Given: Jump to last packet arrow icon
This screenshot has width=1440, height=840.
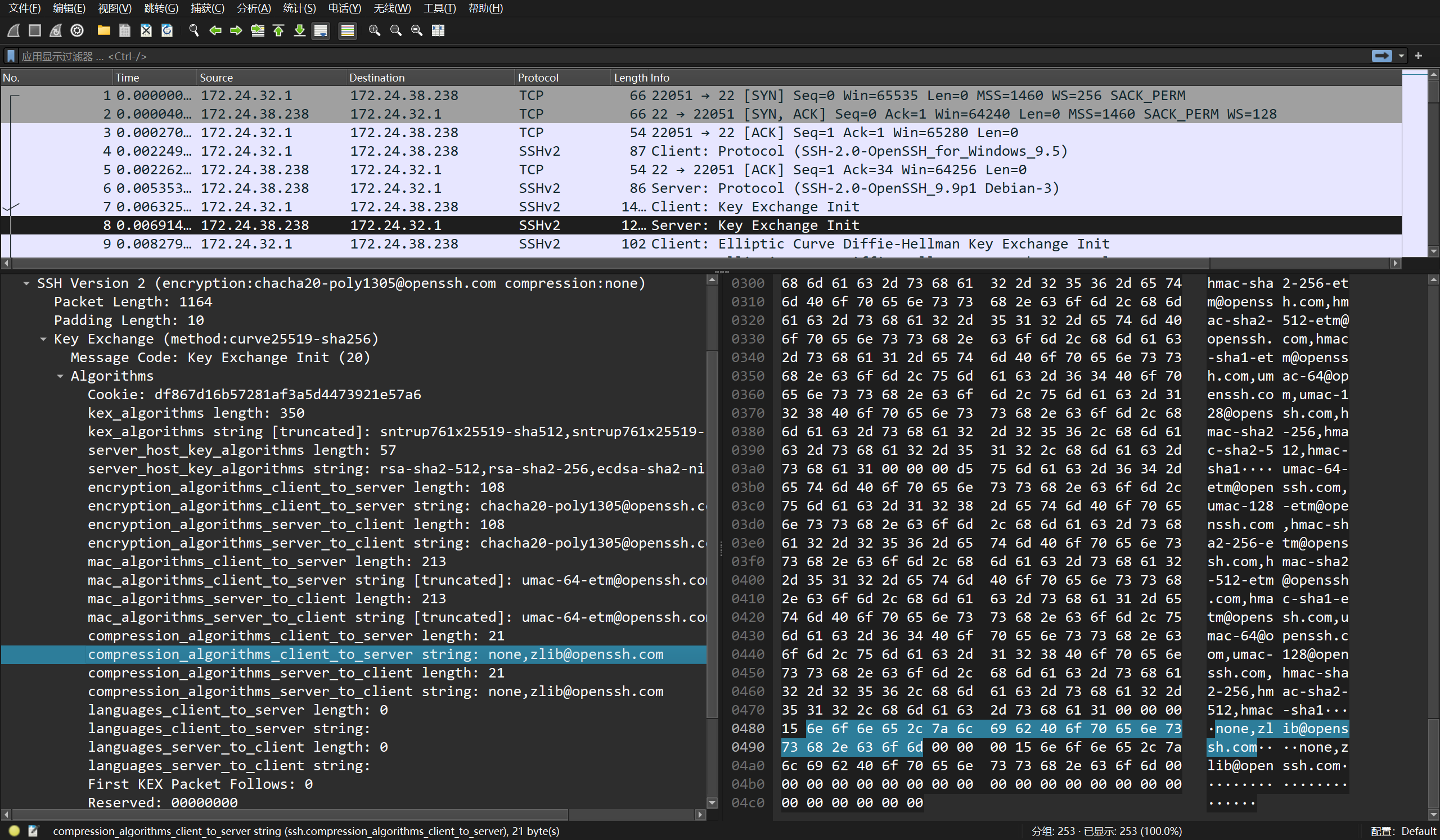Looking at the screenshot, I should pos(299,30).
